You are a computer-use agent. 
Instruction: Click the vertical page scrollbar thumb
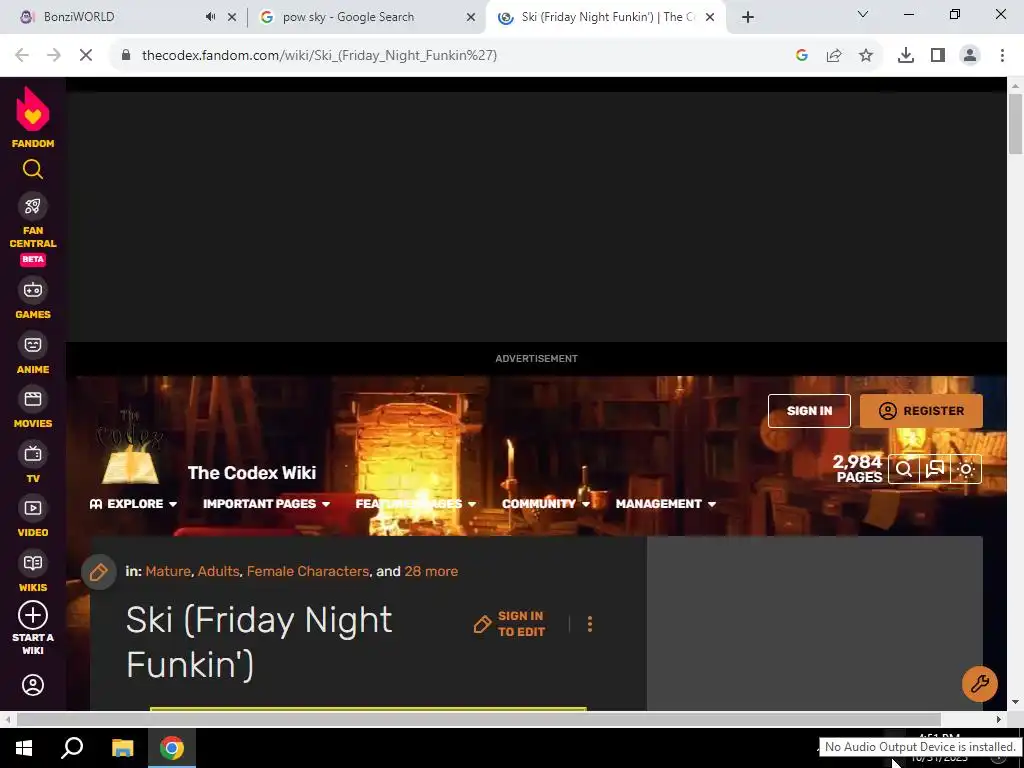pos(1015,124)
